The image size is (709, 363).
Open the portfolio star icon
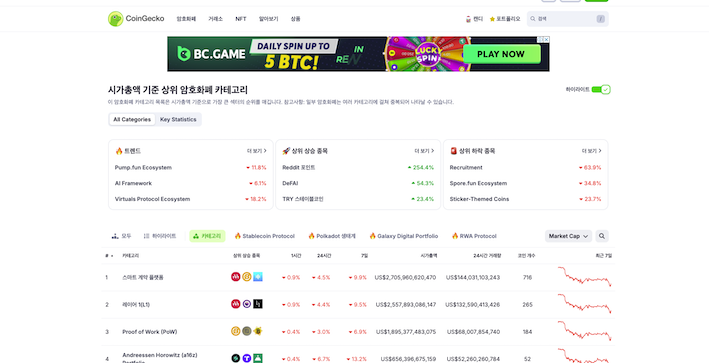[x=492, y=19]
